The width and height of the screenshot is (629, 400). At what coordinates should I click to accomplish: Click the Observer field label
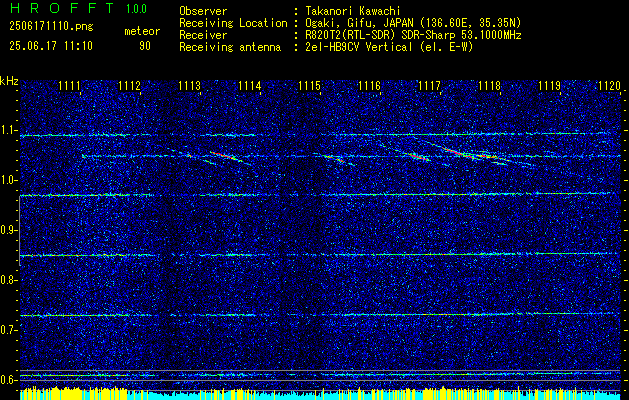(x=203, y=12)
